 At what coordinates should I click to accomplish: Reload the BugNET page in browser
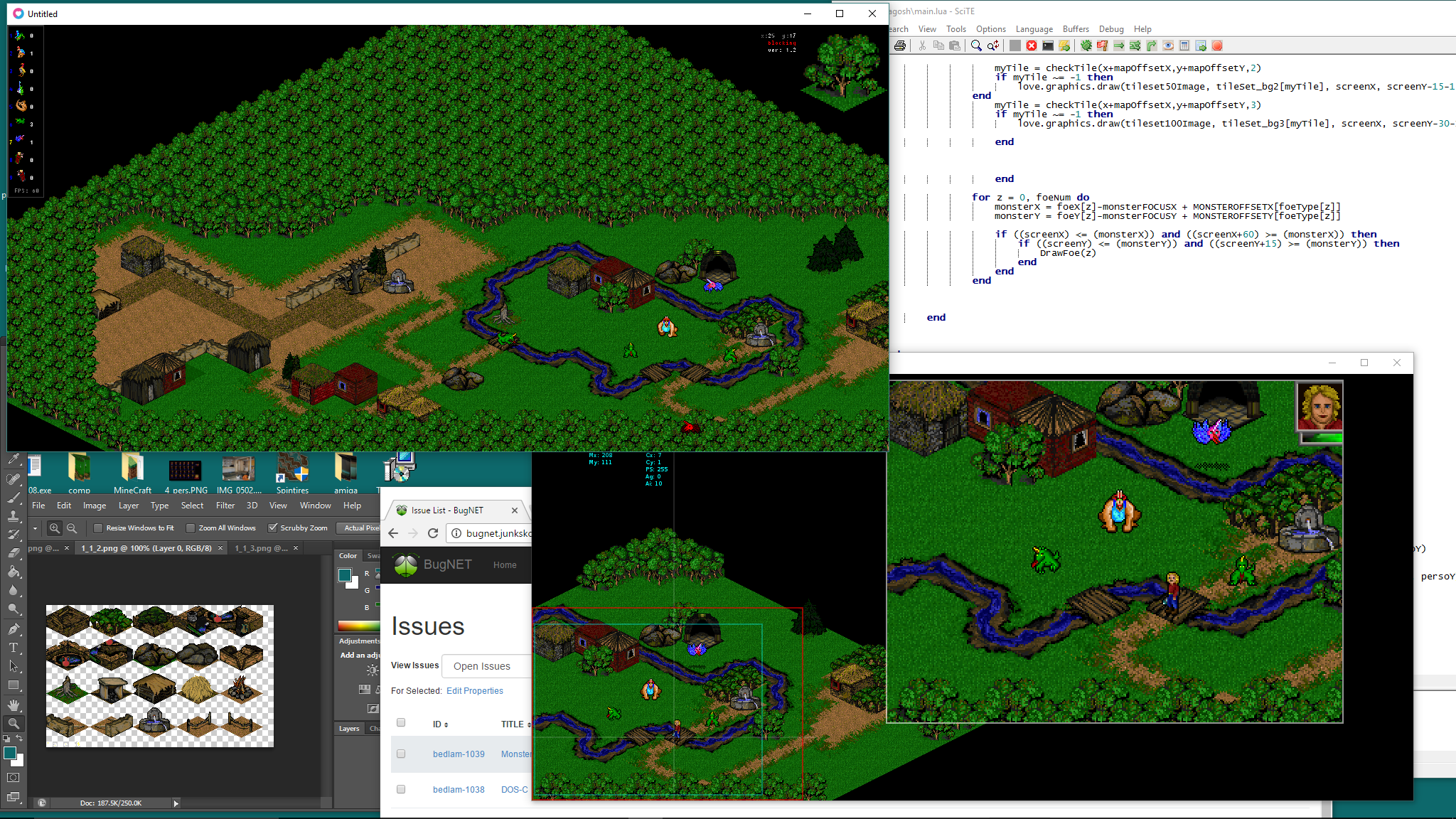[433, 533]
